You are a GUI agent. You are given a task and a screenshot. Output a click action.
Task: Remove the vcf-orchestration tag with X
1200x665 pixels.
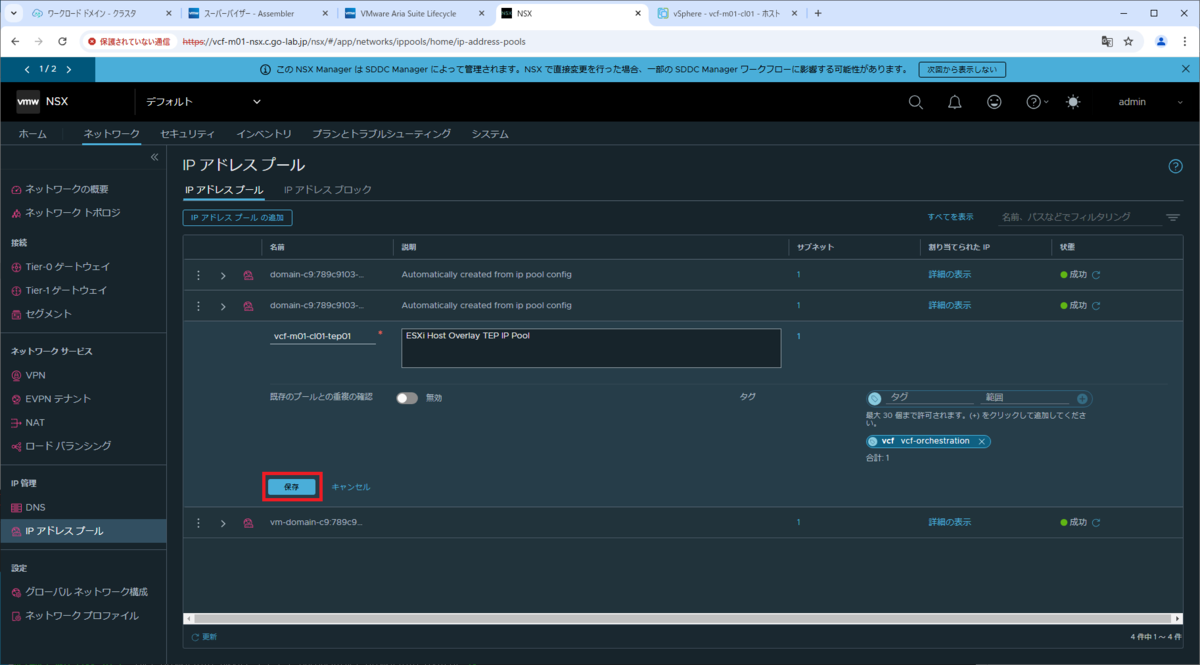[982, 441]
